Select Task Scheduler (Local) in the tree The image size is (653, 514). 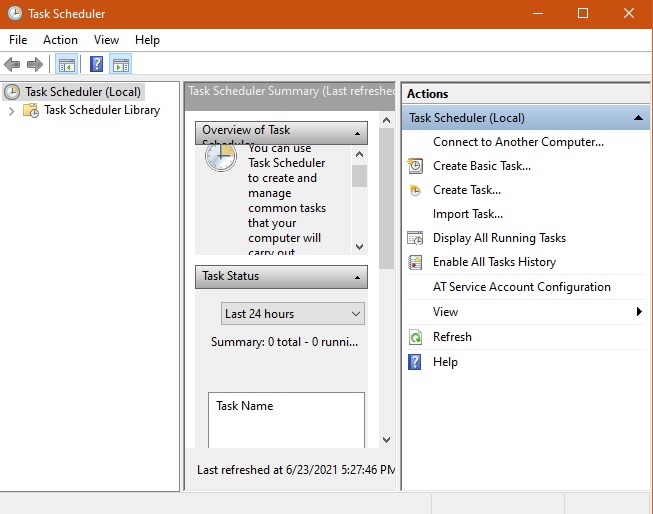point(83,92)
